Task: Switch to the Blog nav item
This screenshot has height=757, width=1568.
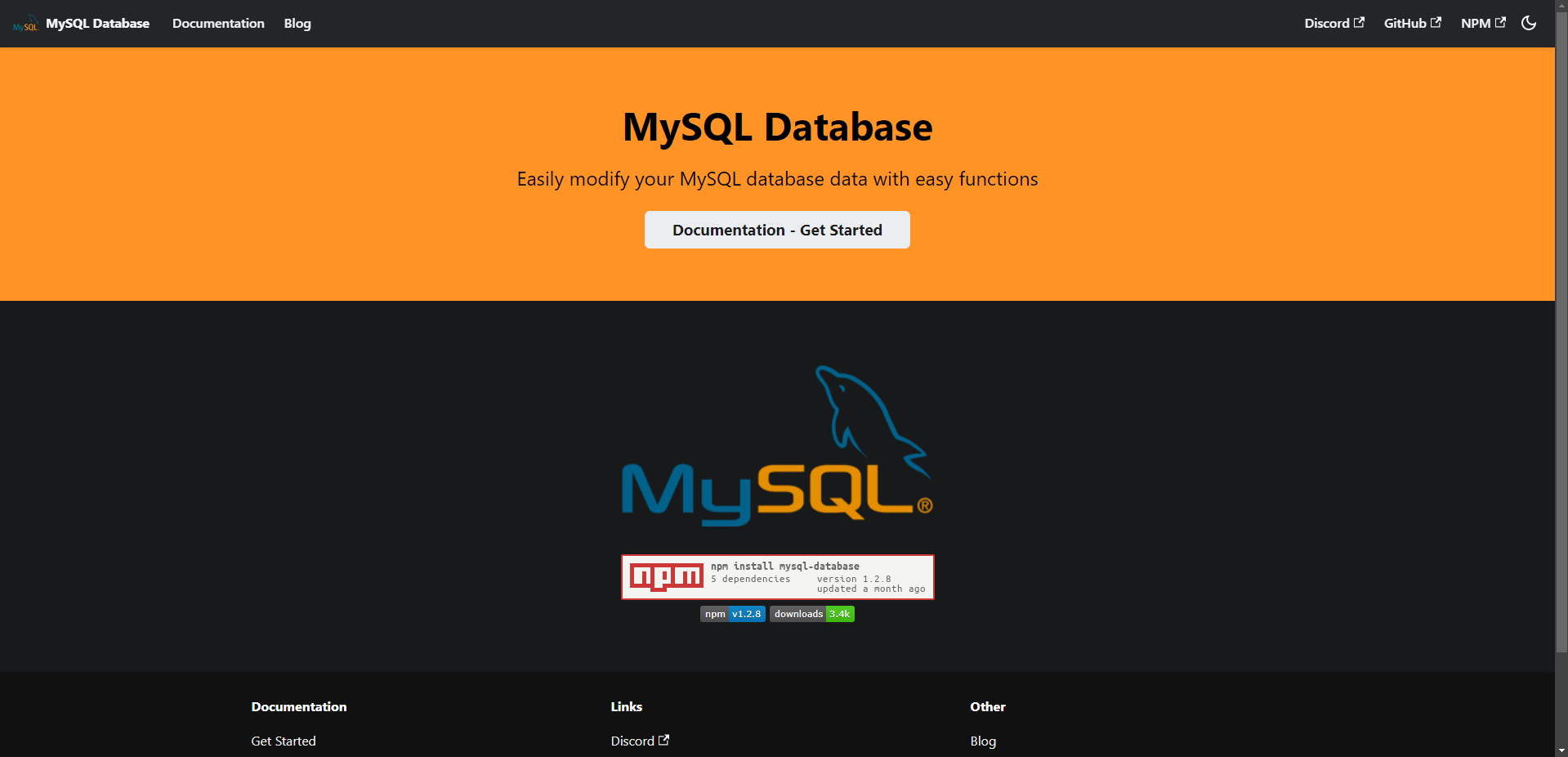Action: pyautogui.click(x=296, y=23)
